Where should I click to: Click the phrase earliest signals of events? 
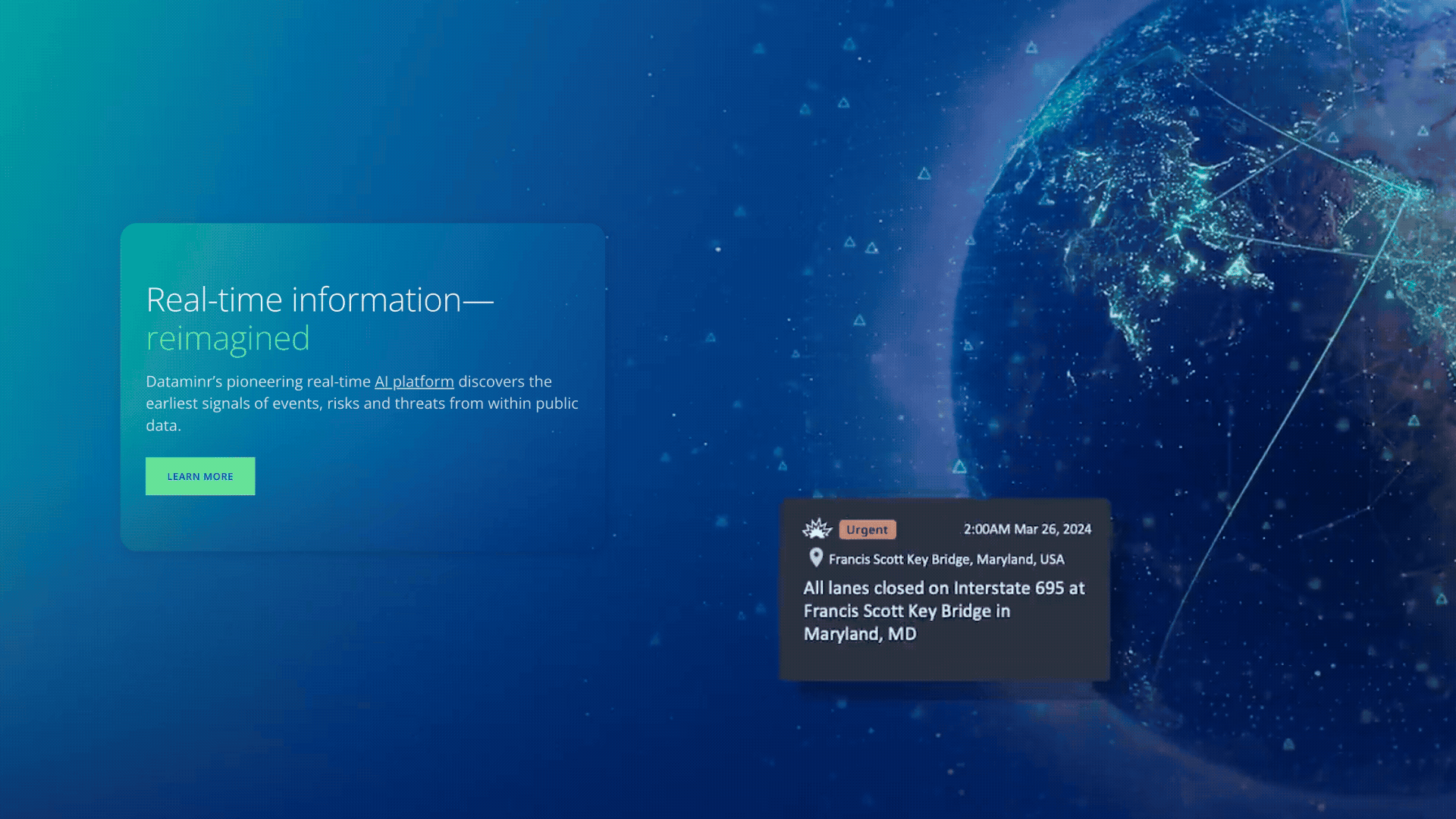pyautogui.click(x=234, y=403)
